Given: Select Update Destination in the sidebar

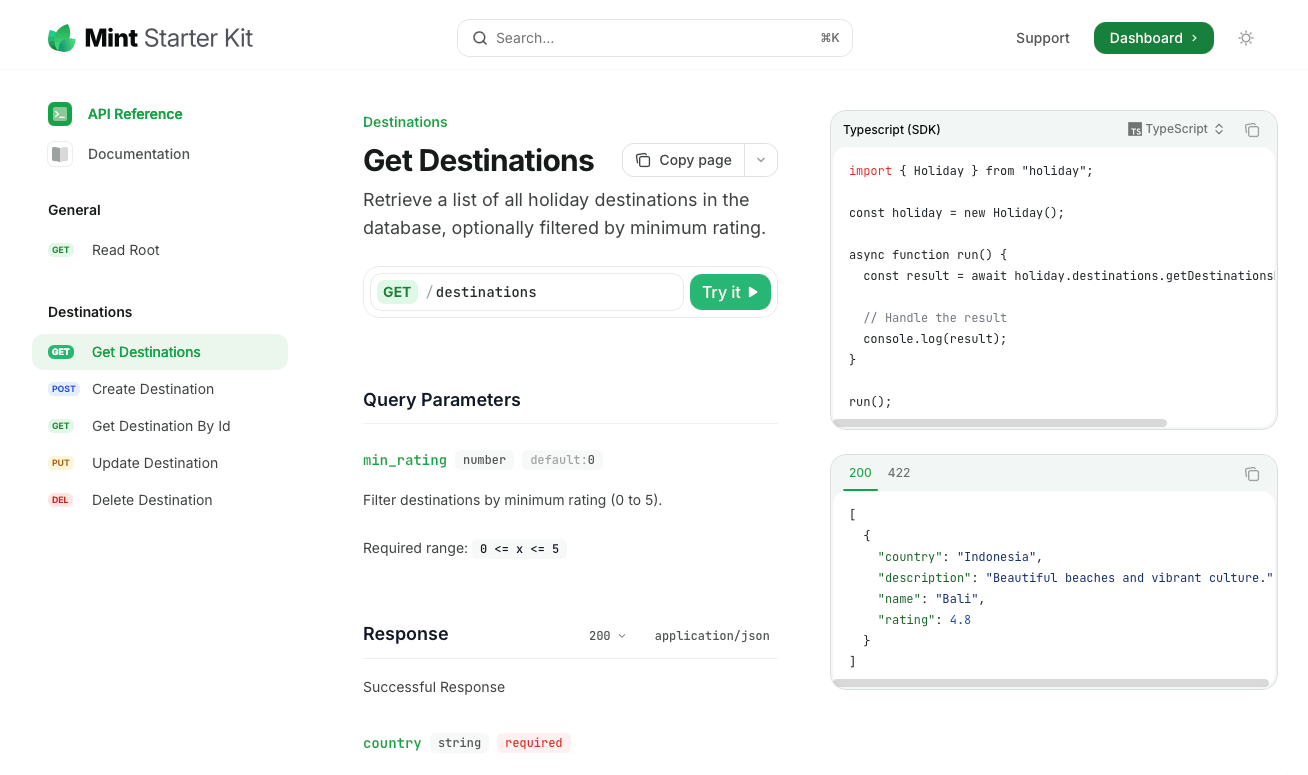Looking at the screenshot, I should (x=155, y=463).
